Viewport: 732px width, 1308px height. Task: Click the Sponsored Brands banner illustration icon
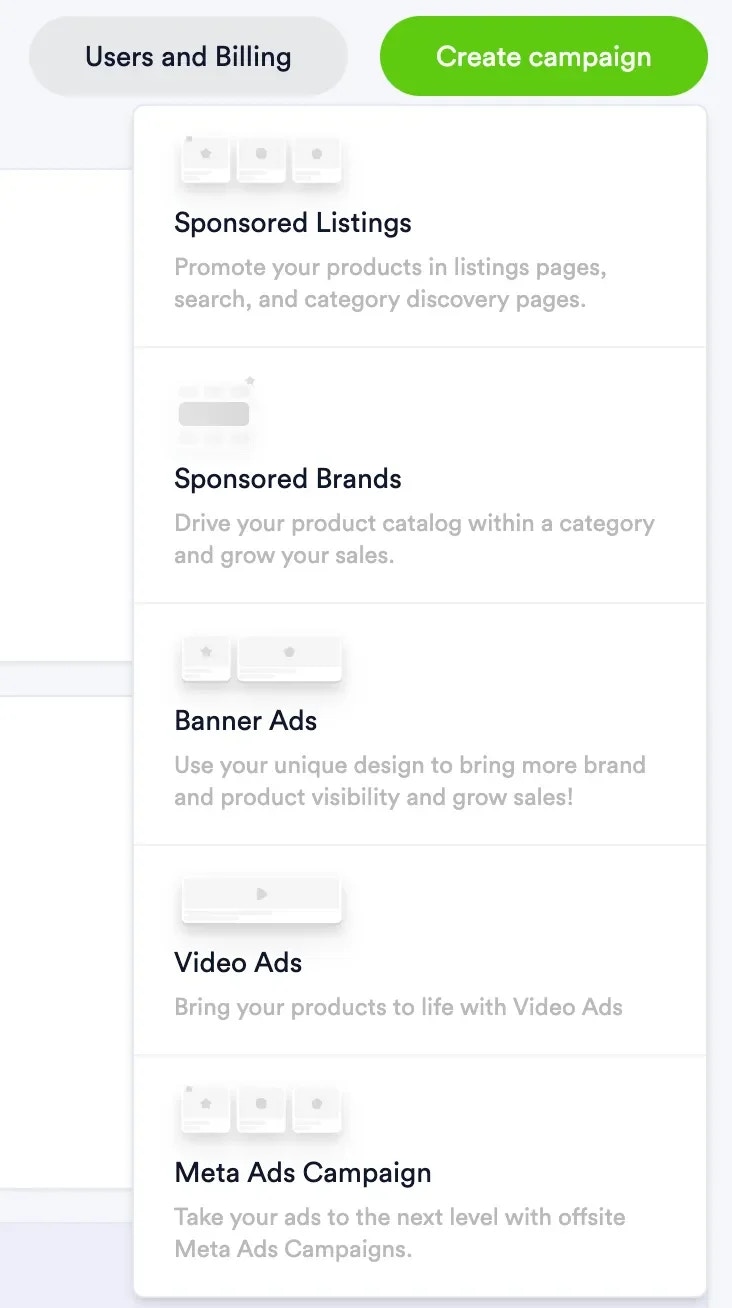214,410
